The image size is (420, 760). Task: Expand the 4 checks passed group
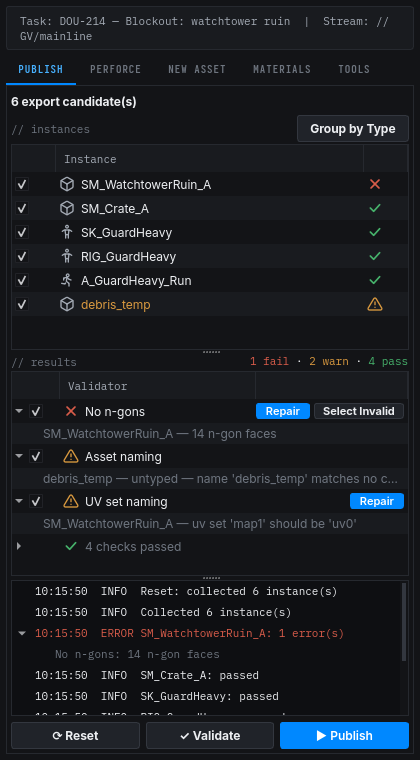(19, 546)
